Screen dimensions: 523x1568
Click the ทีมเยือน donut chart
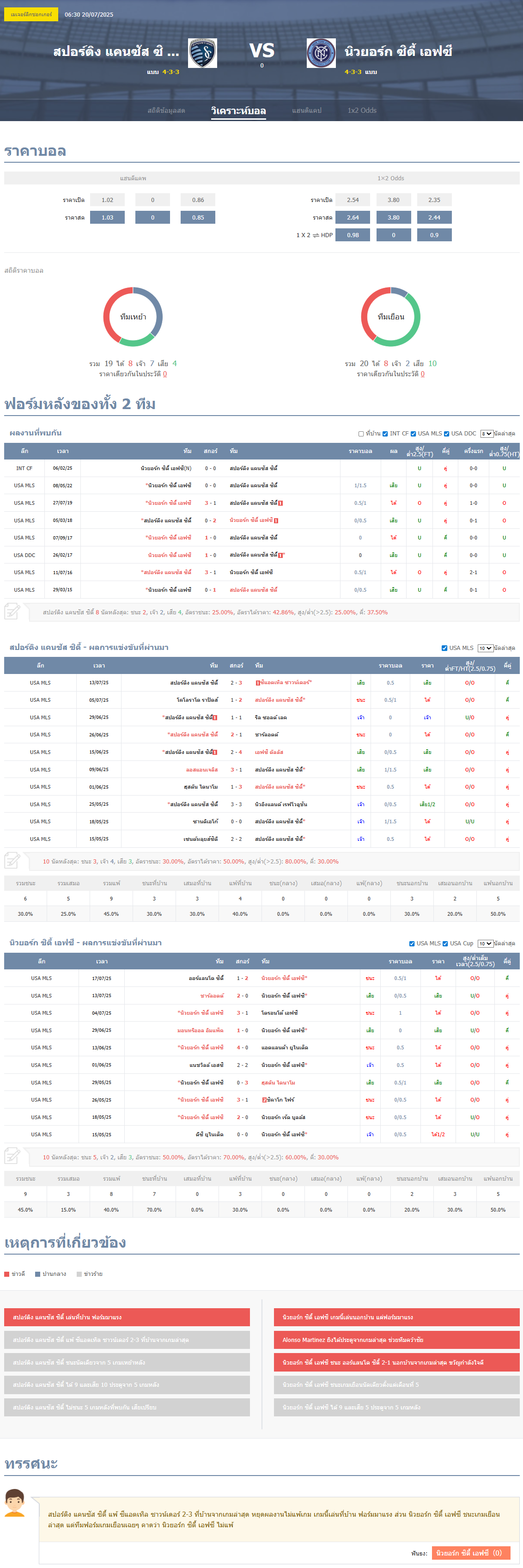pos(390,317)
